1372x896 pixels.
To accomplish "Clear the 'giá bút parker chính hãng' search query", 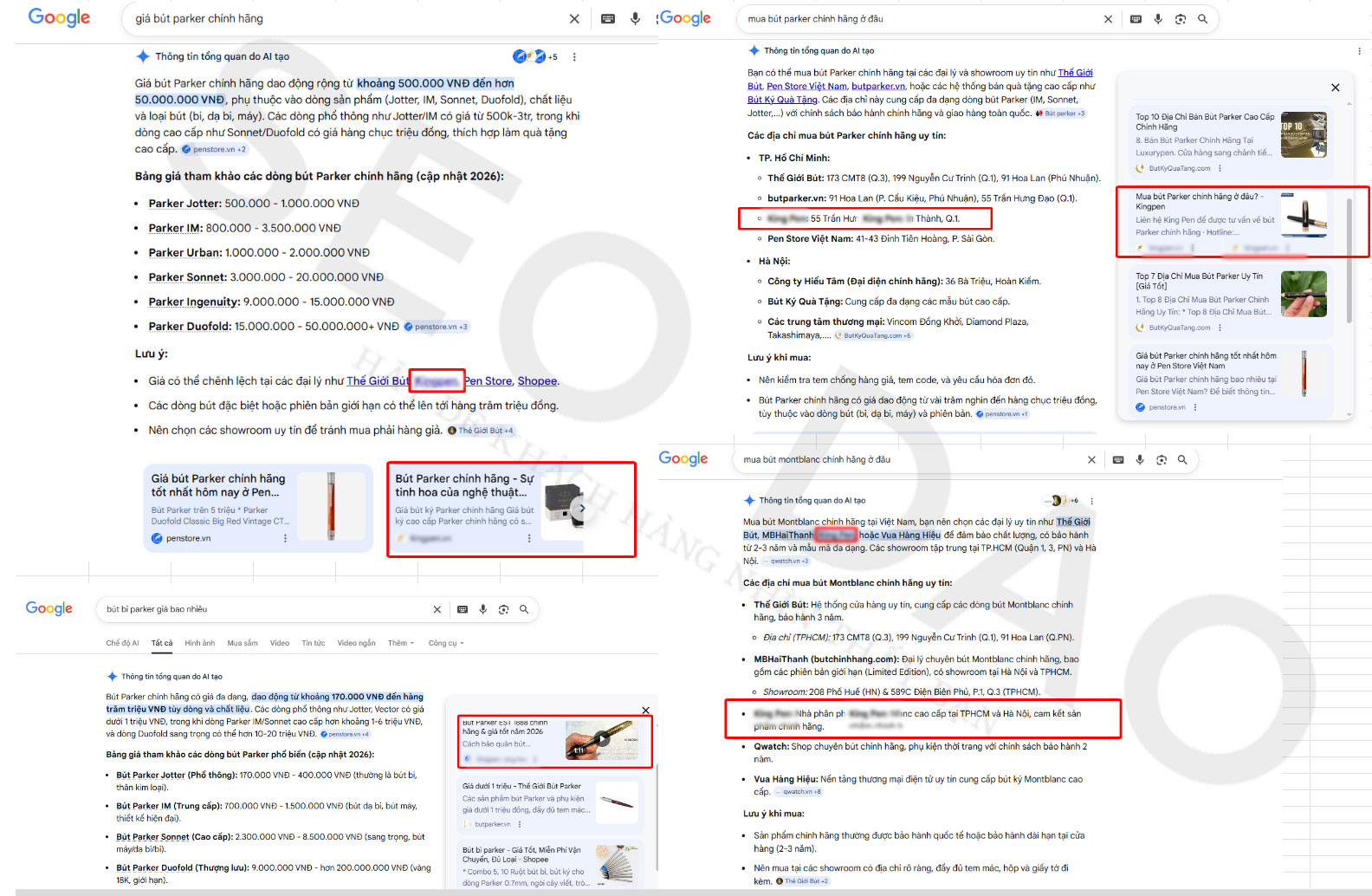I will tap(574, 18).
